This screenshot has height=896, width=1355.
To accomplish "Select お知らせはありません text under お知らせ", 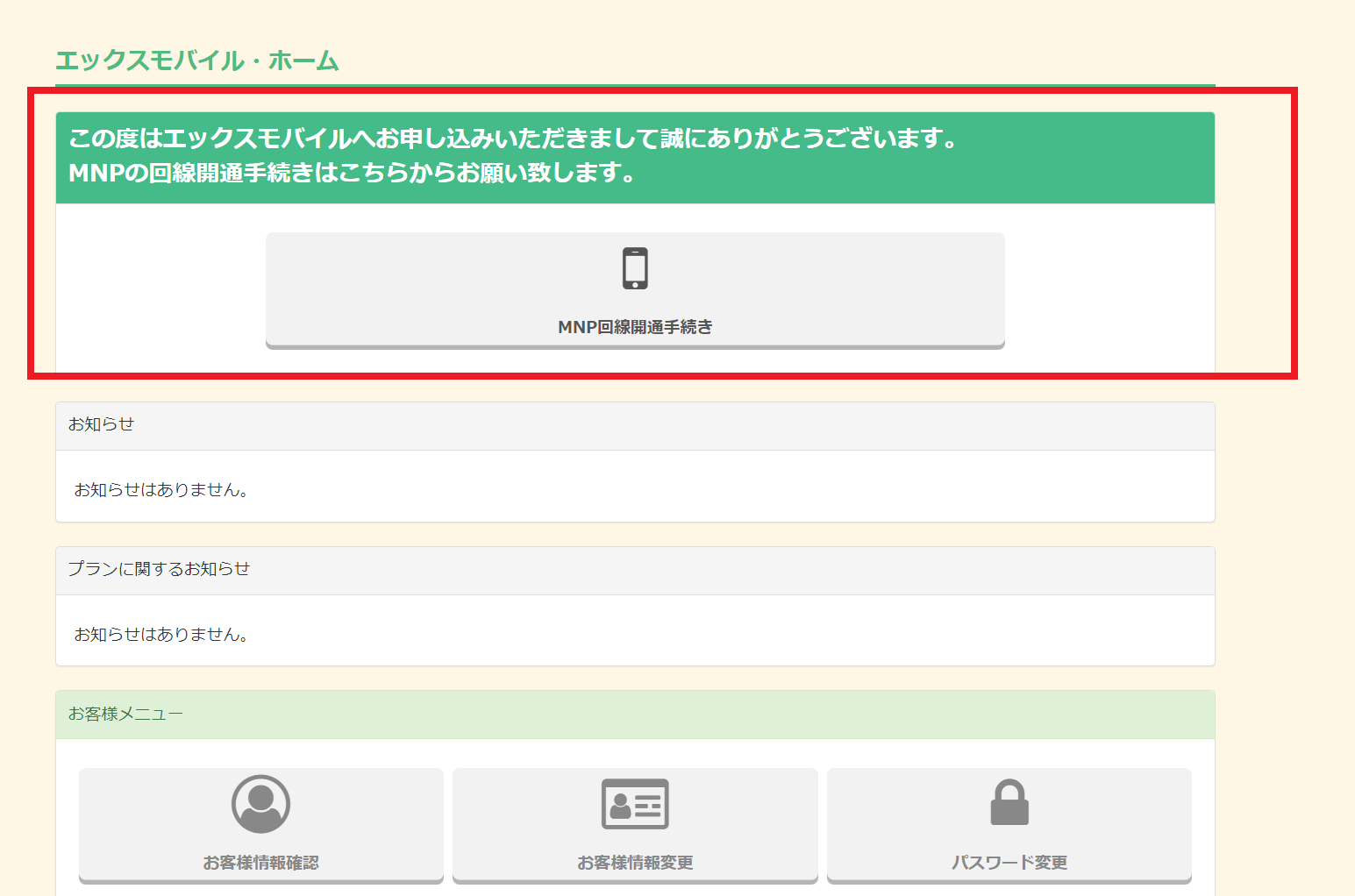I will click(161, 490).
